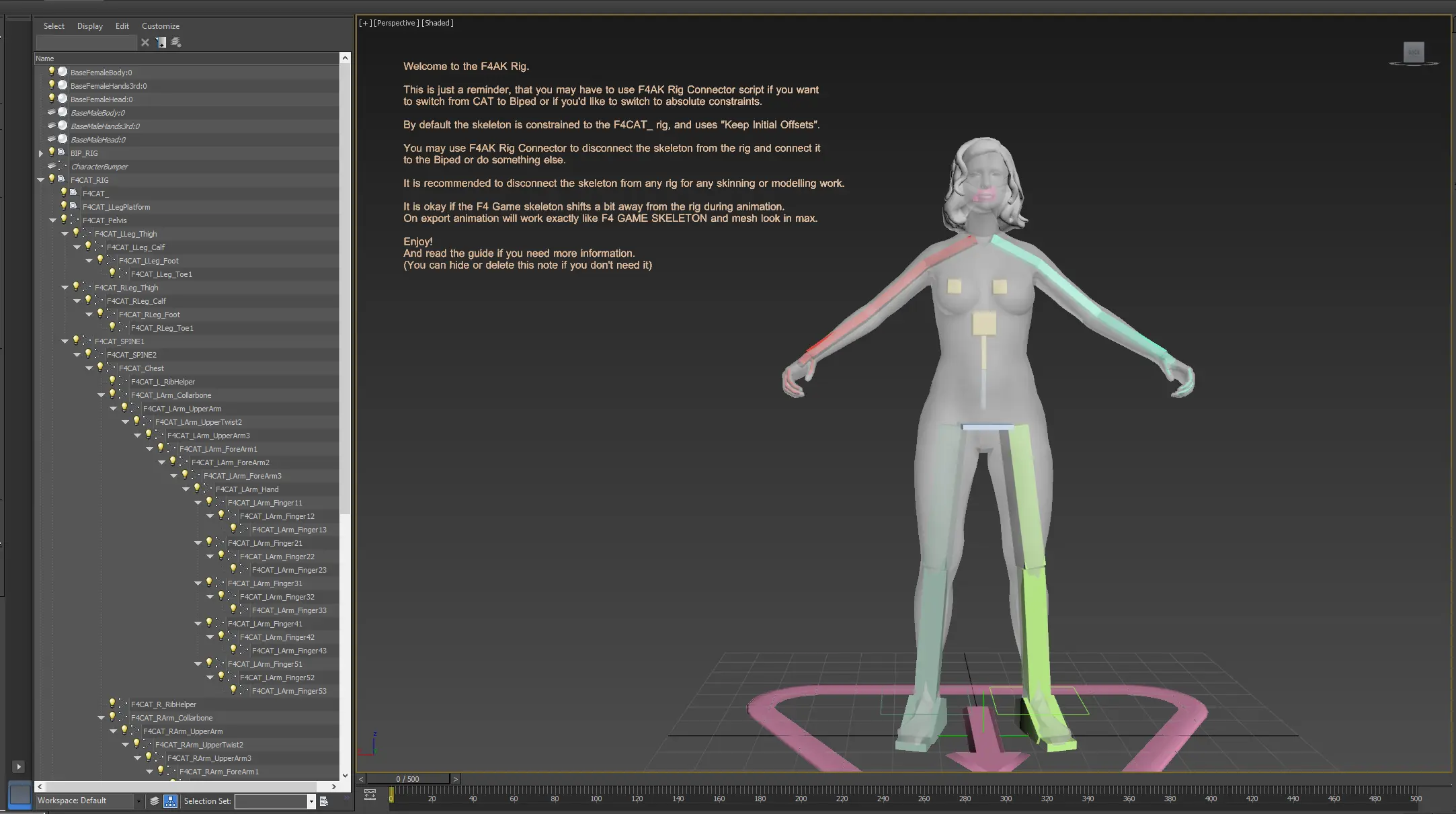Click inside the Scene Explorer search field
The height and width of the screenshot is (814, 1456).
[87, 42]
